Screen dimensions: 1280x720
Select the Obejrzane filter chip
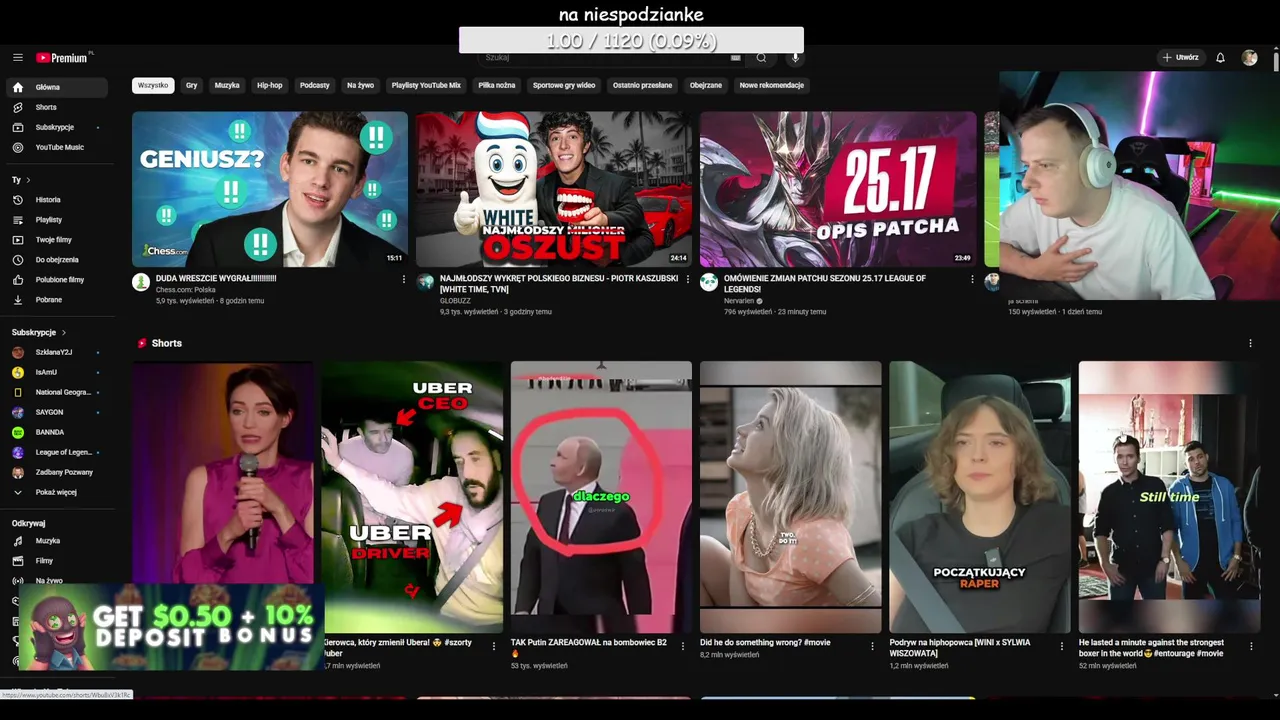[x=706, y=86]
